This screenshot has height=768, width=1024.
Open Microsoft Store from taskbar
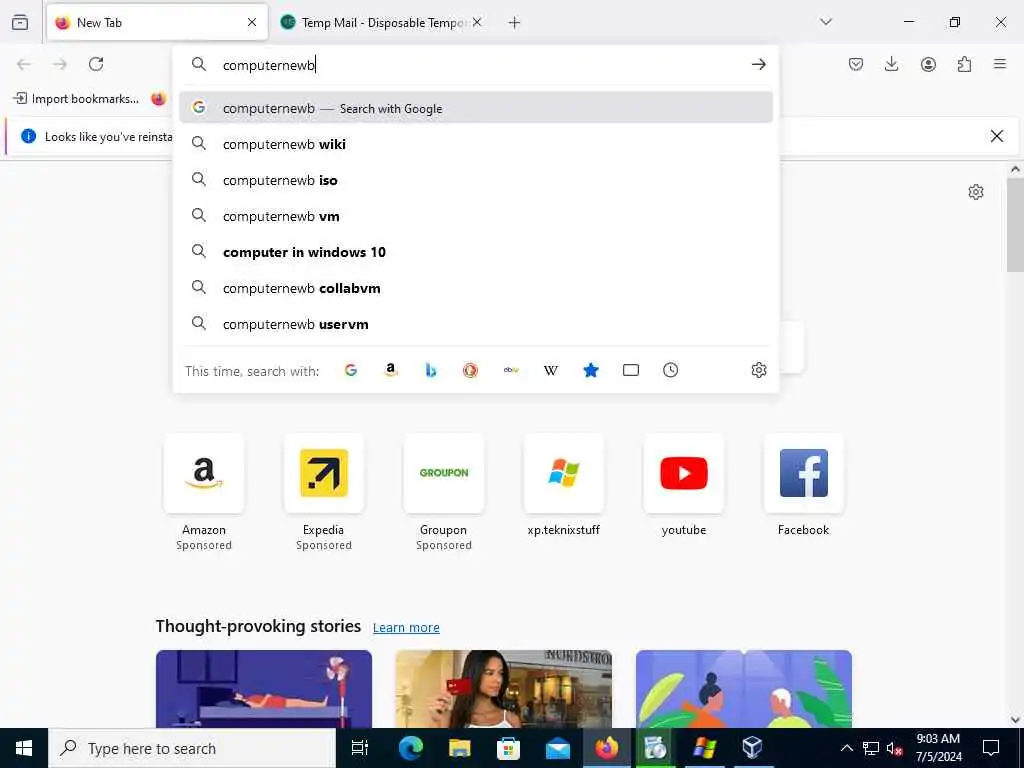pos(509,748)
